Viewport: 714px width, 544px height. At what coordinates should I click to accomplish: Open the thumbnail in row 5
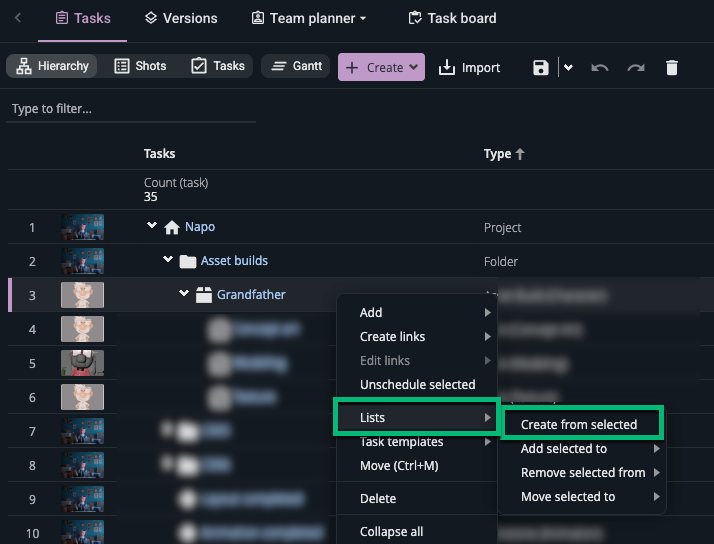coord(82,363)
